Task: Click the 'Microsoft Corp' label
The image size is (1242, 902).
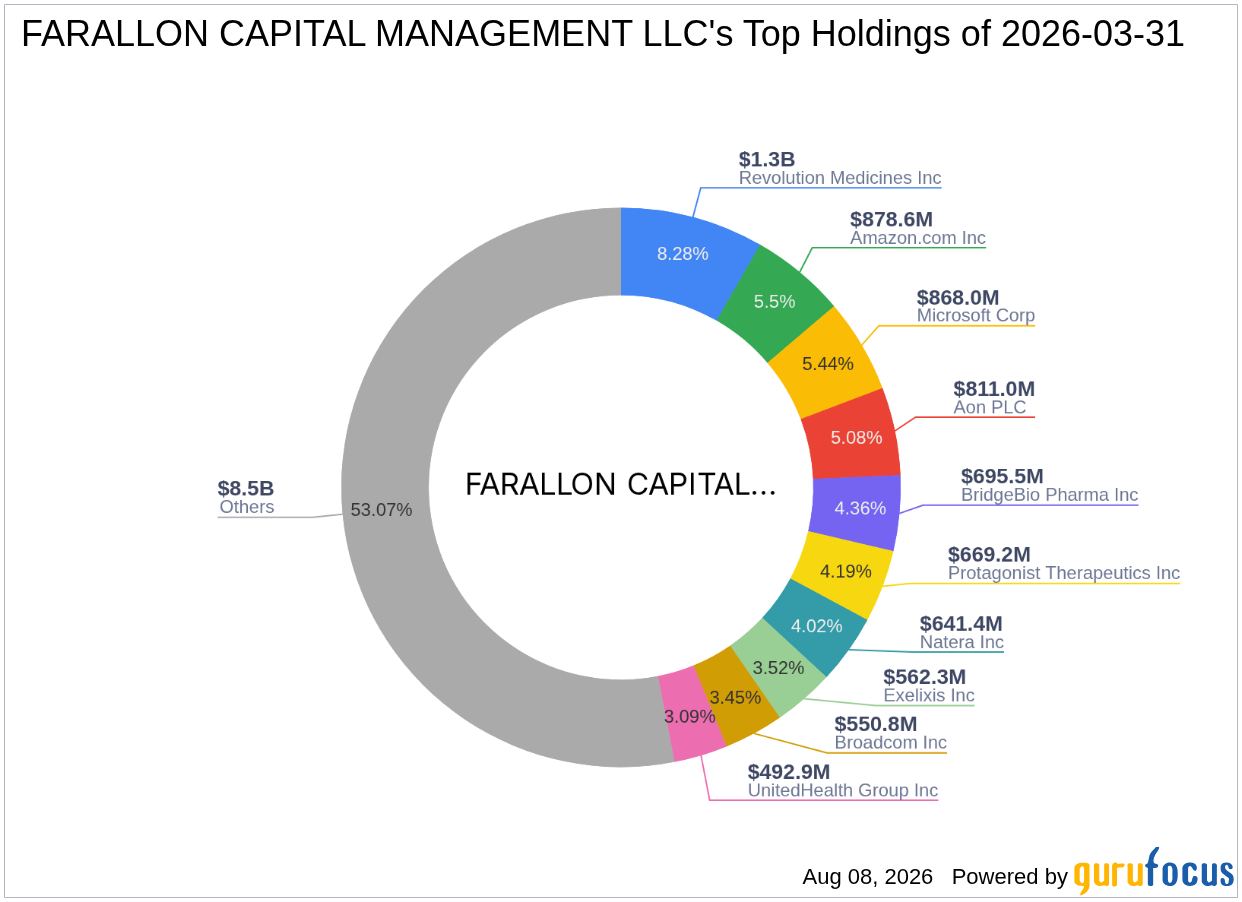Action: tap(976, 315)
